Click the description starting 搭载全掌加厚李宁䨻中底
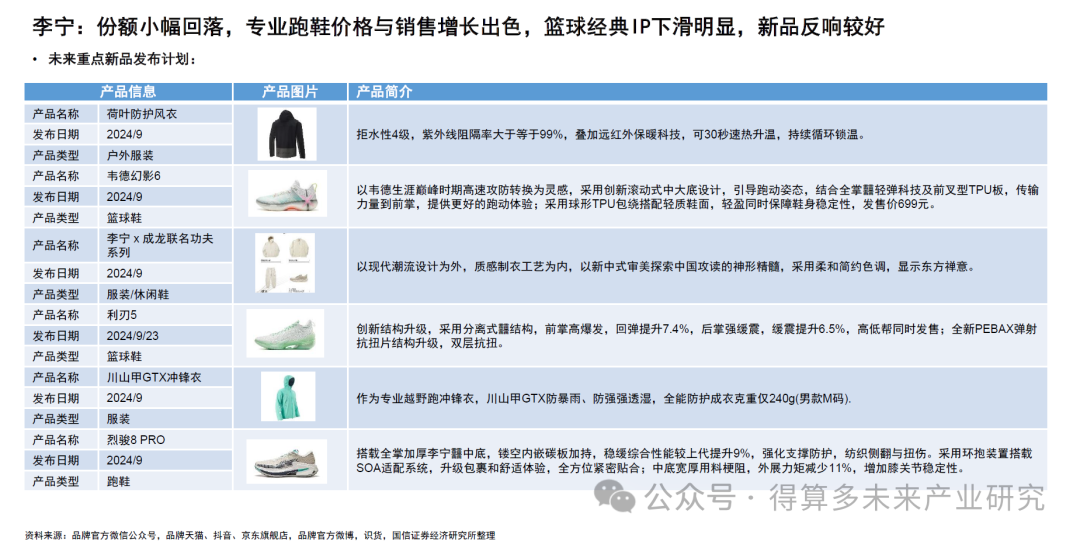 [x=694, y=461]
